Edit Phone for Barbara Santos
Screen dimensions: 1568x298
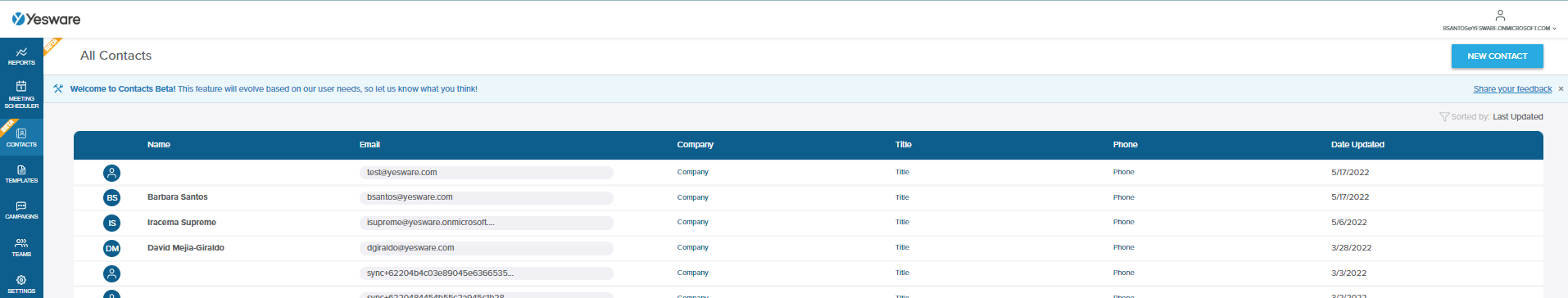coord(1124,197)
